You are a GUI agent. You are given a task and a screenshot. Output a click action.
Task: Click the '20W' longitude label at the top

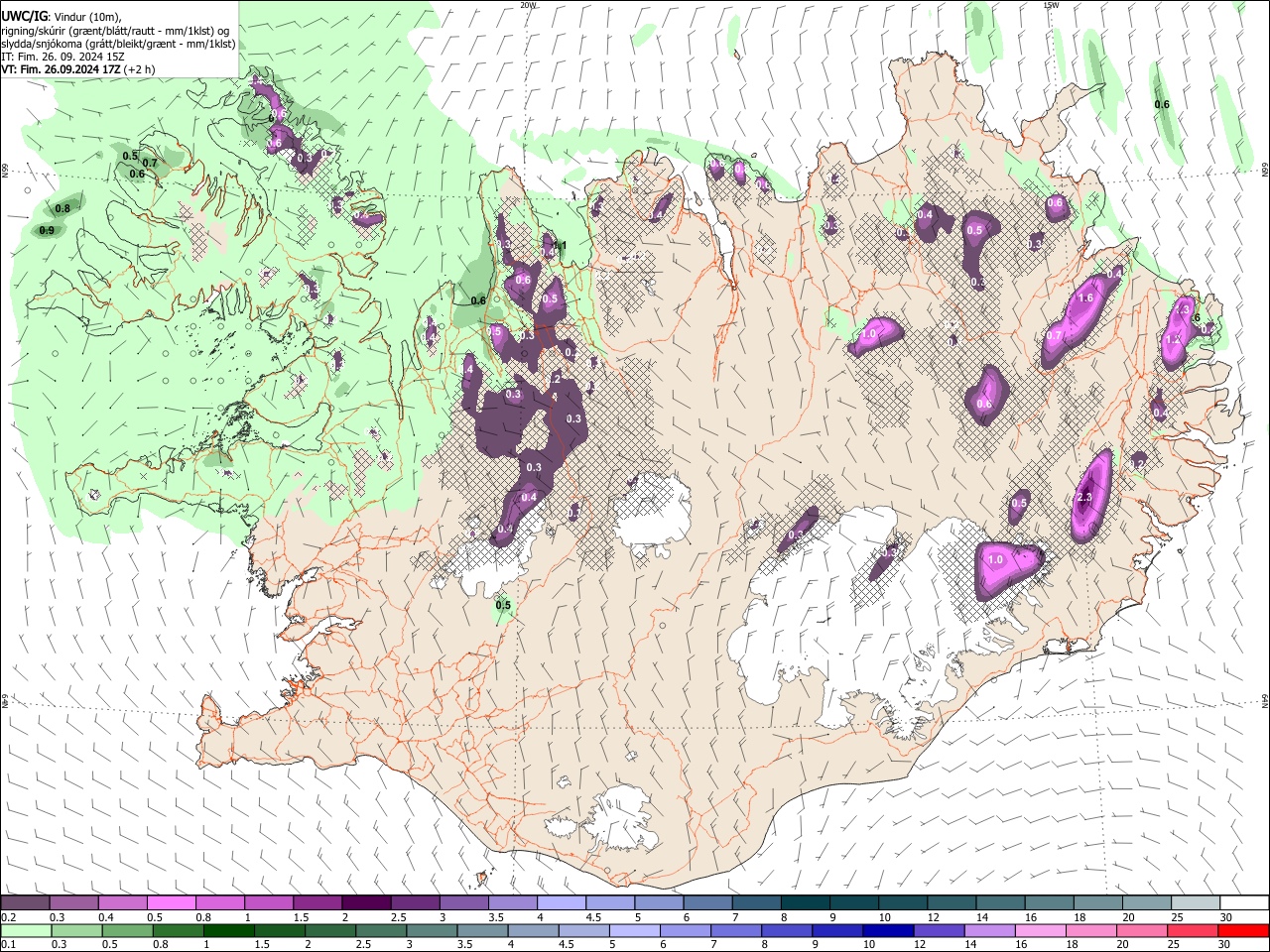(529, 5)
